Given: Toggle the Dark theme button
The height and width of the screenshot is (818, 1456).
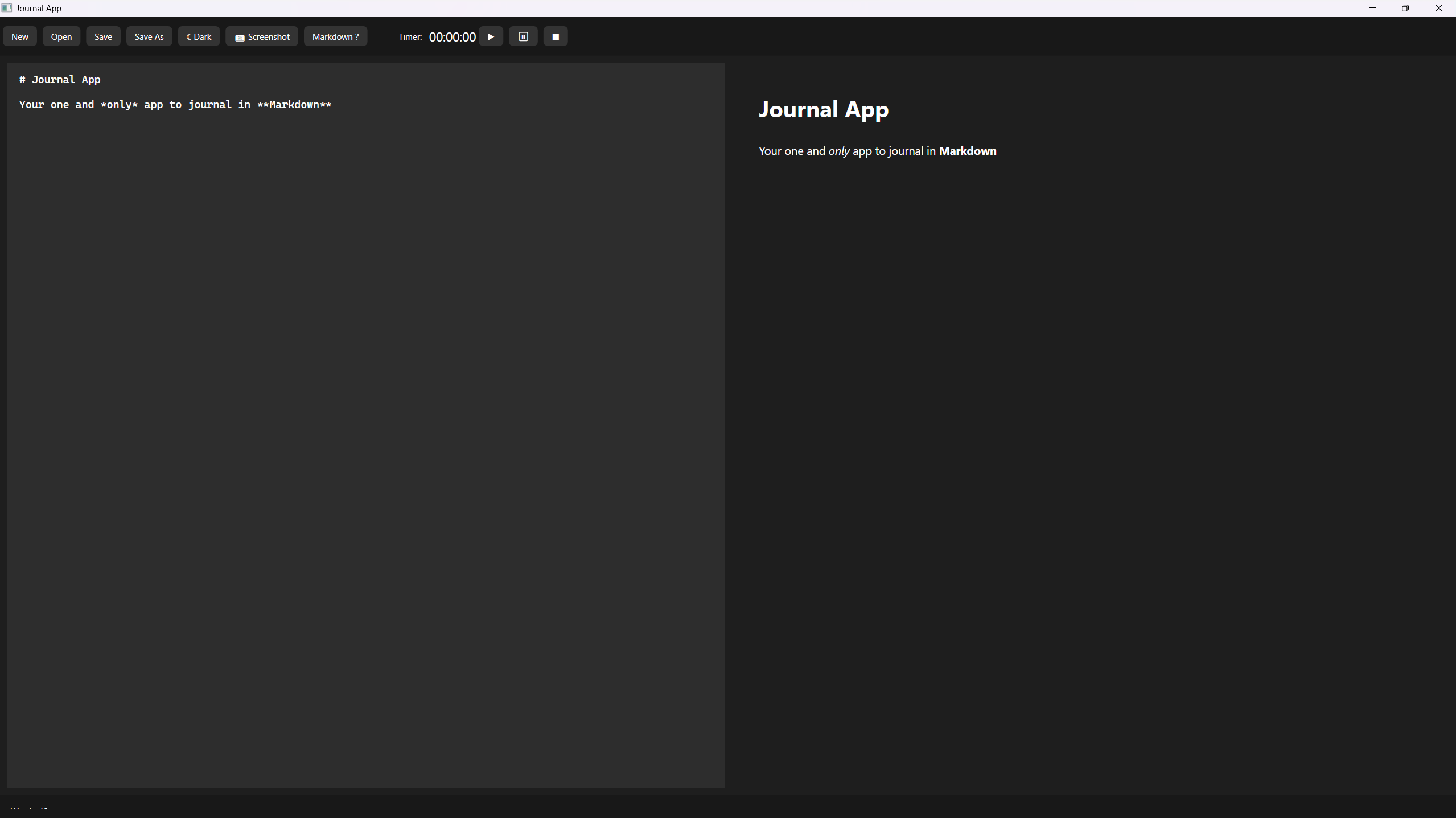Looking at the screenshot, I should [199, 36].
